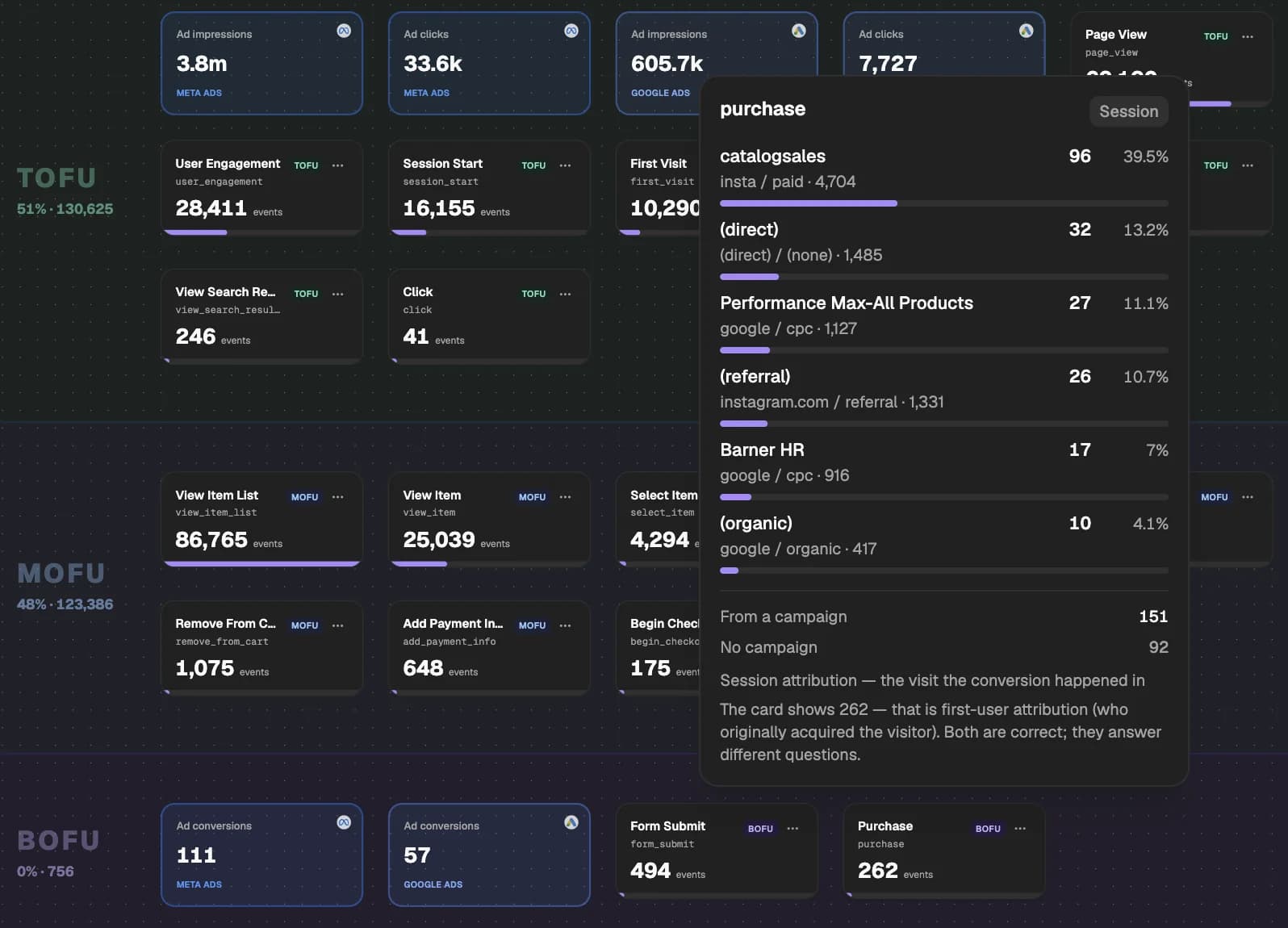Open the Click card's ellipsis menu
Screen dimensions: 1288x928
[565, 294]
